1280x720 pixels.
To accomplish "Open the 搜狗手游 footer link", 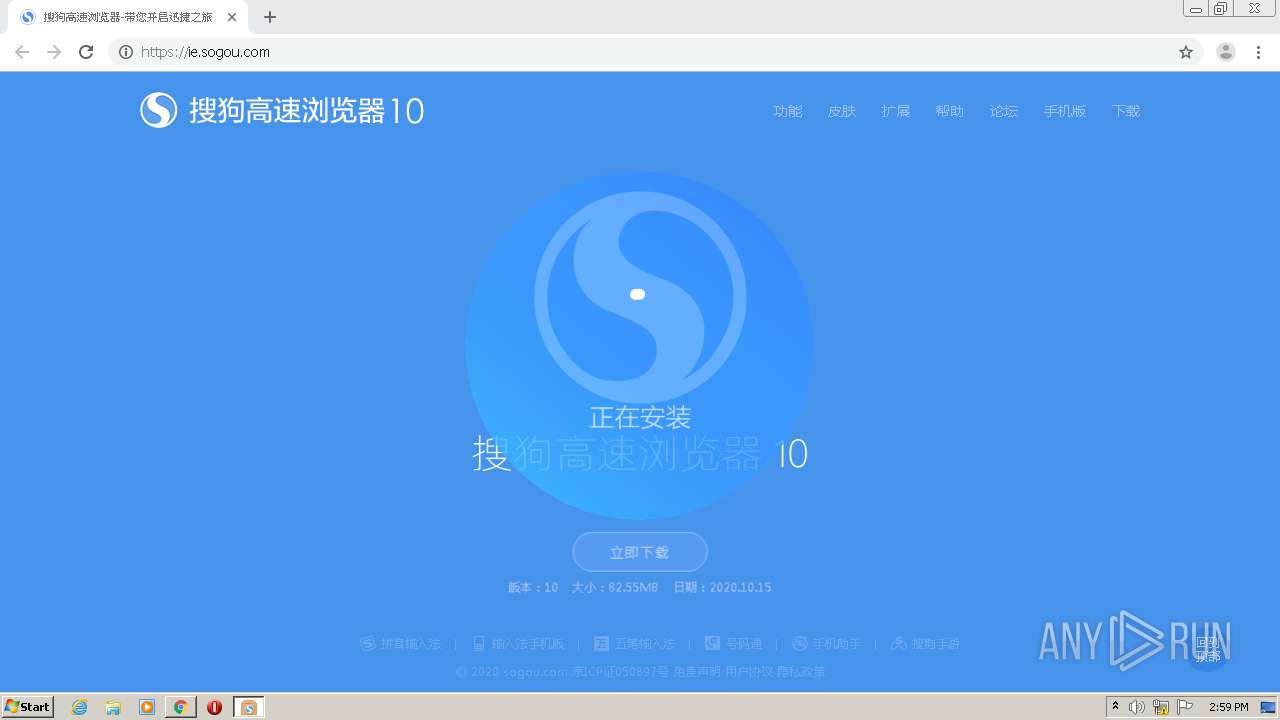I will tap(925, 644).
